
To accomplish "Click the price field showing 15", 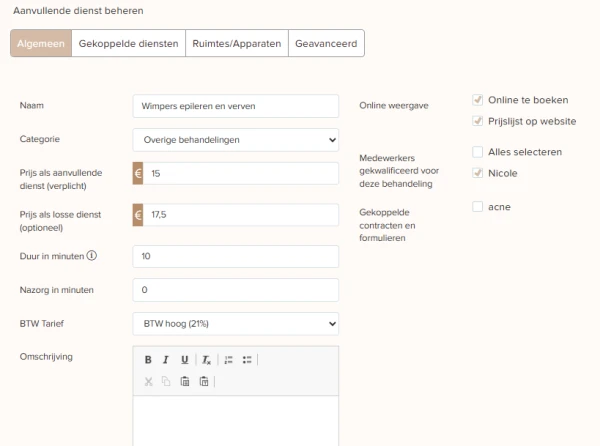I will point(241,173).
